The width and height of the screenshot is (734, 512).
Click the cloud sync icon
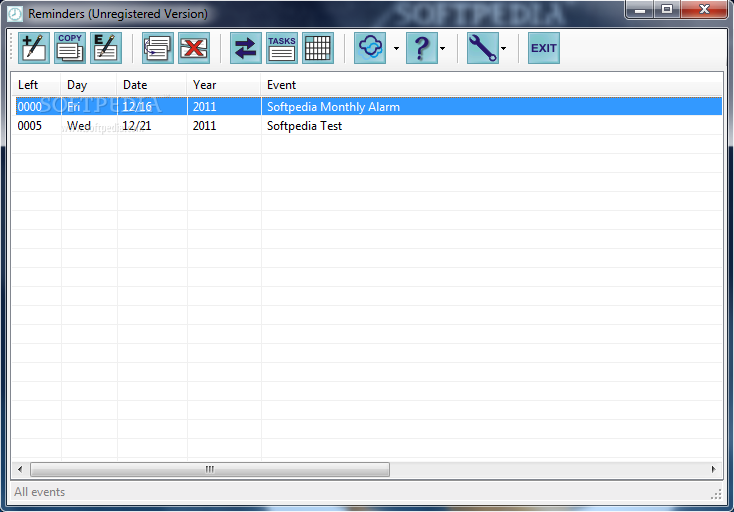point(370,48)
